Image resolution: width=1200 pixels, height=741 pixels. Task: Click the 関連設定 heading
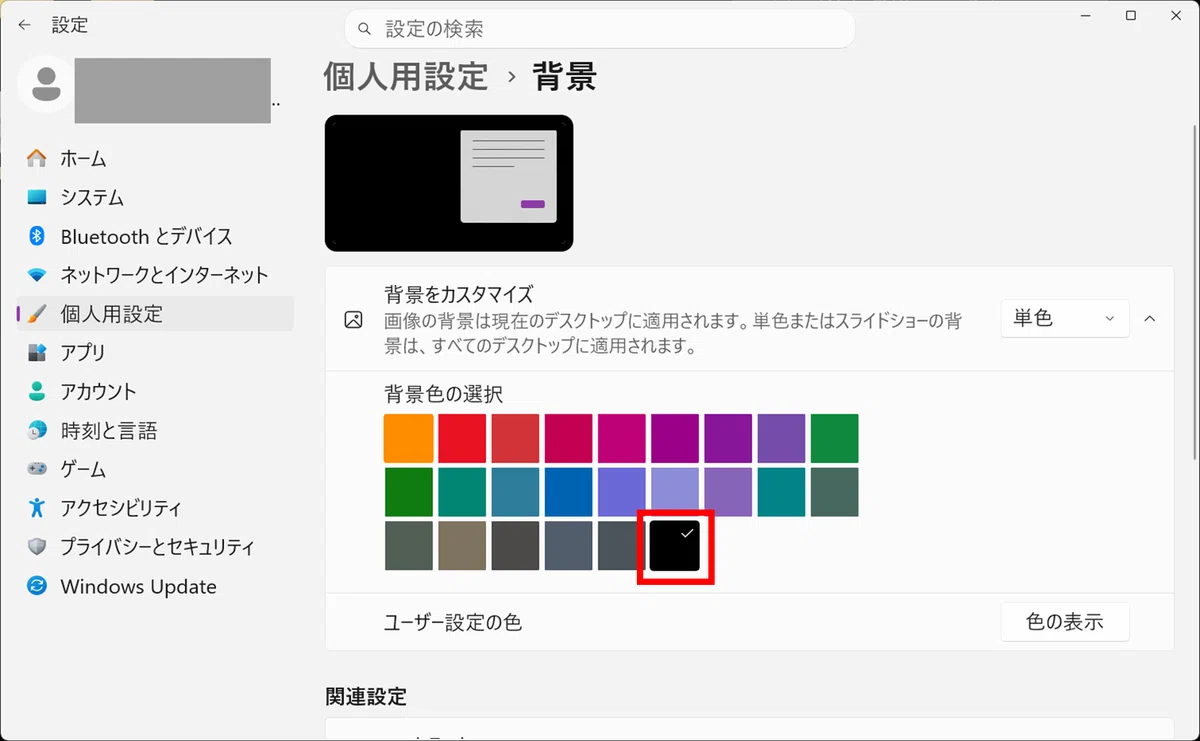tap(366, 696)
